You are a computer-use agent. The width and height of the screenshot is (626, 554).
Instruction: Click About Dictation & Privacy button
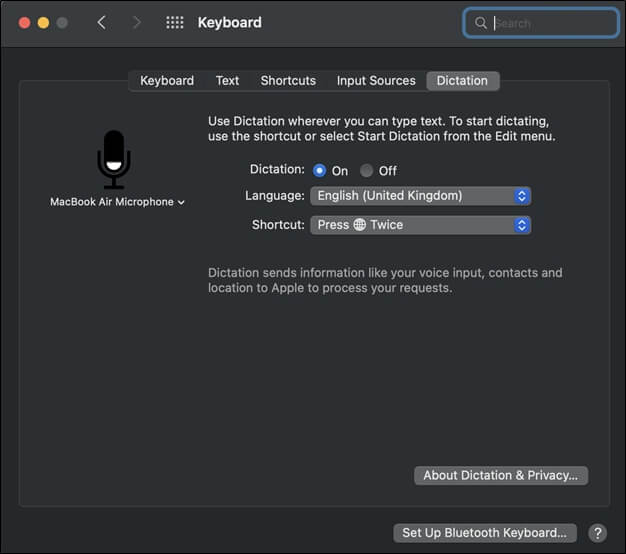(501, 475)
